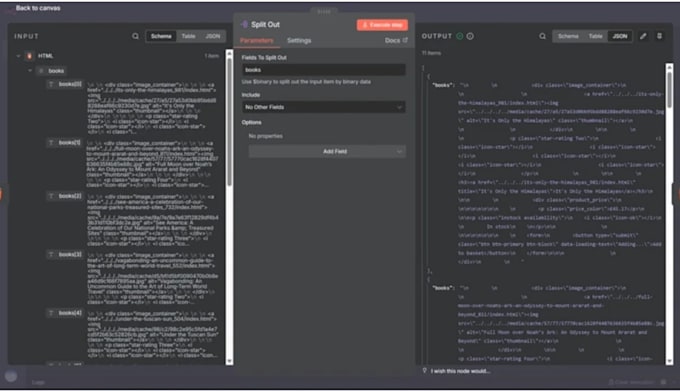Click the user avatar at bottom left

coord(11,376)
